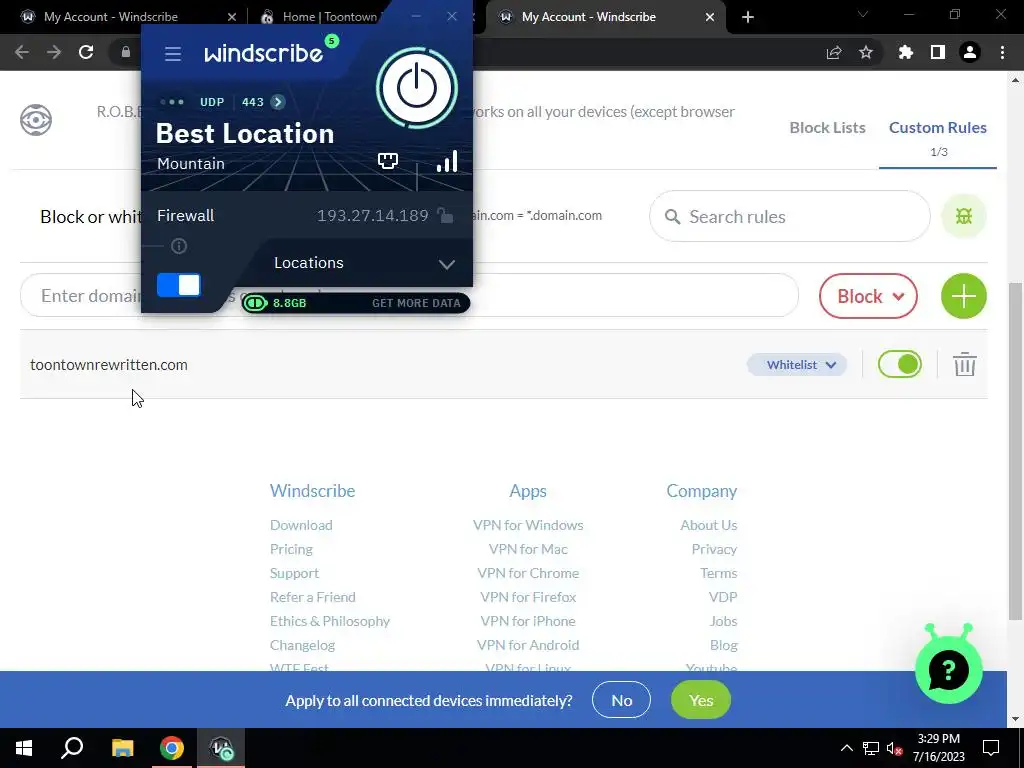Click the 443 port label
Image resolution: width=1024 pixels, height=768 pixels.
click(x=253, y=102)
